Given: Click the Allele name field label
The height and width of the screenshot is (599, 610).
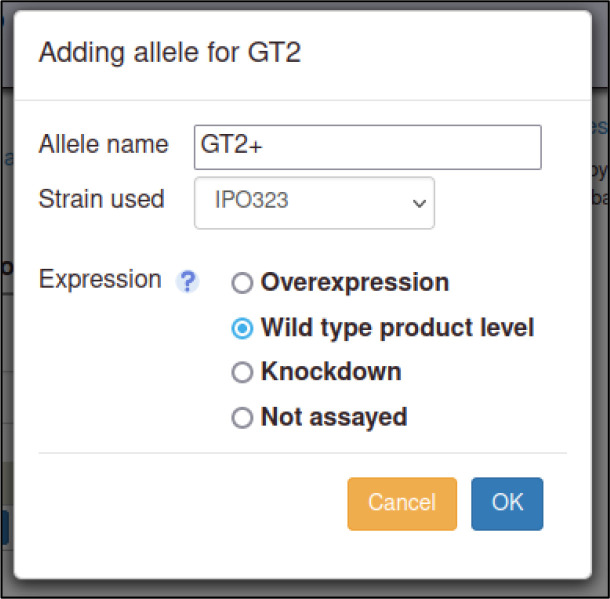Looking at the screenshot, I should pyautogui.click(x=103, y=144).
